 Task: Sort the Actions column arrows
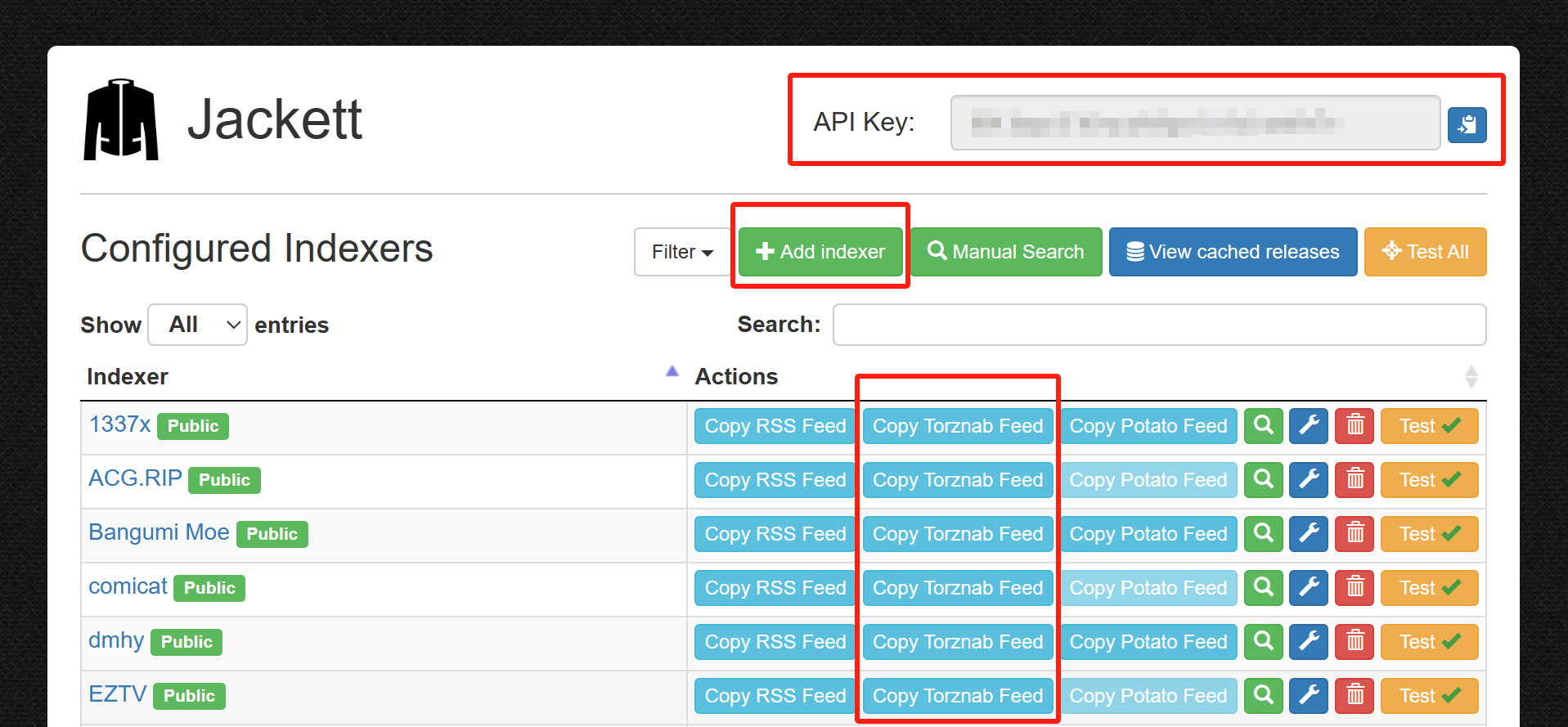[x=1471, y=377]
